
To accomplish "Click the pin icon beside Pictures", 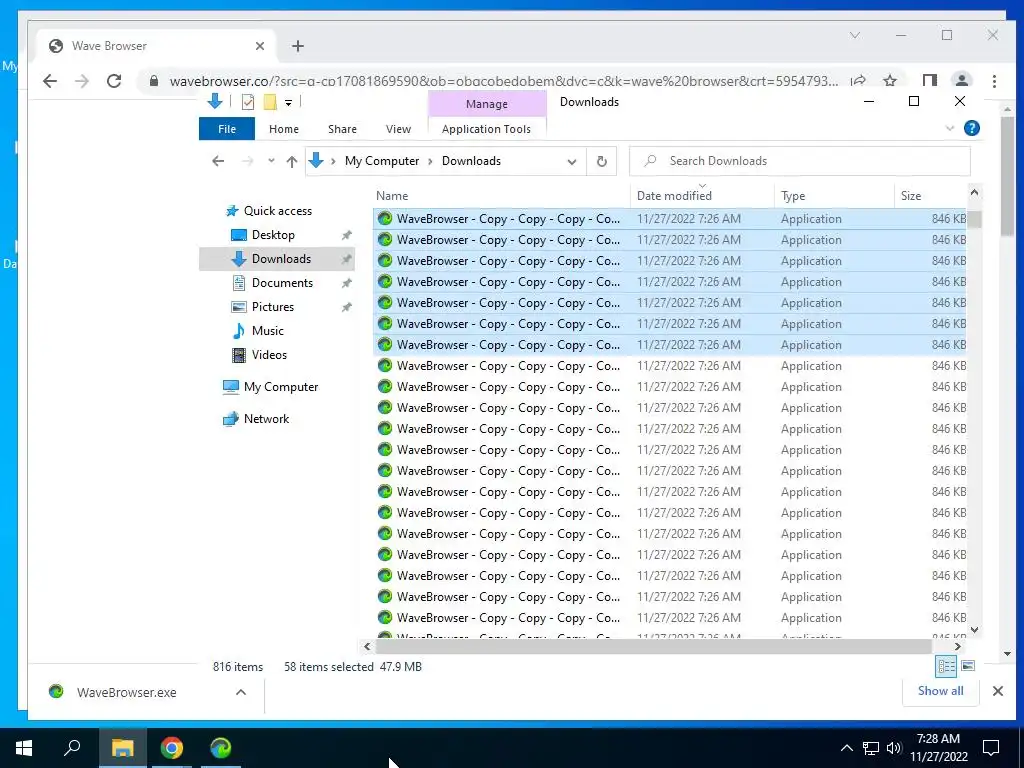I will pos(346,307).
